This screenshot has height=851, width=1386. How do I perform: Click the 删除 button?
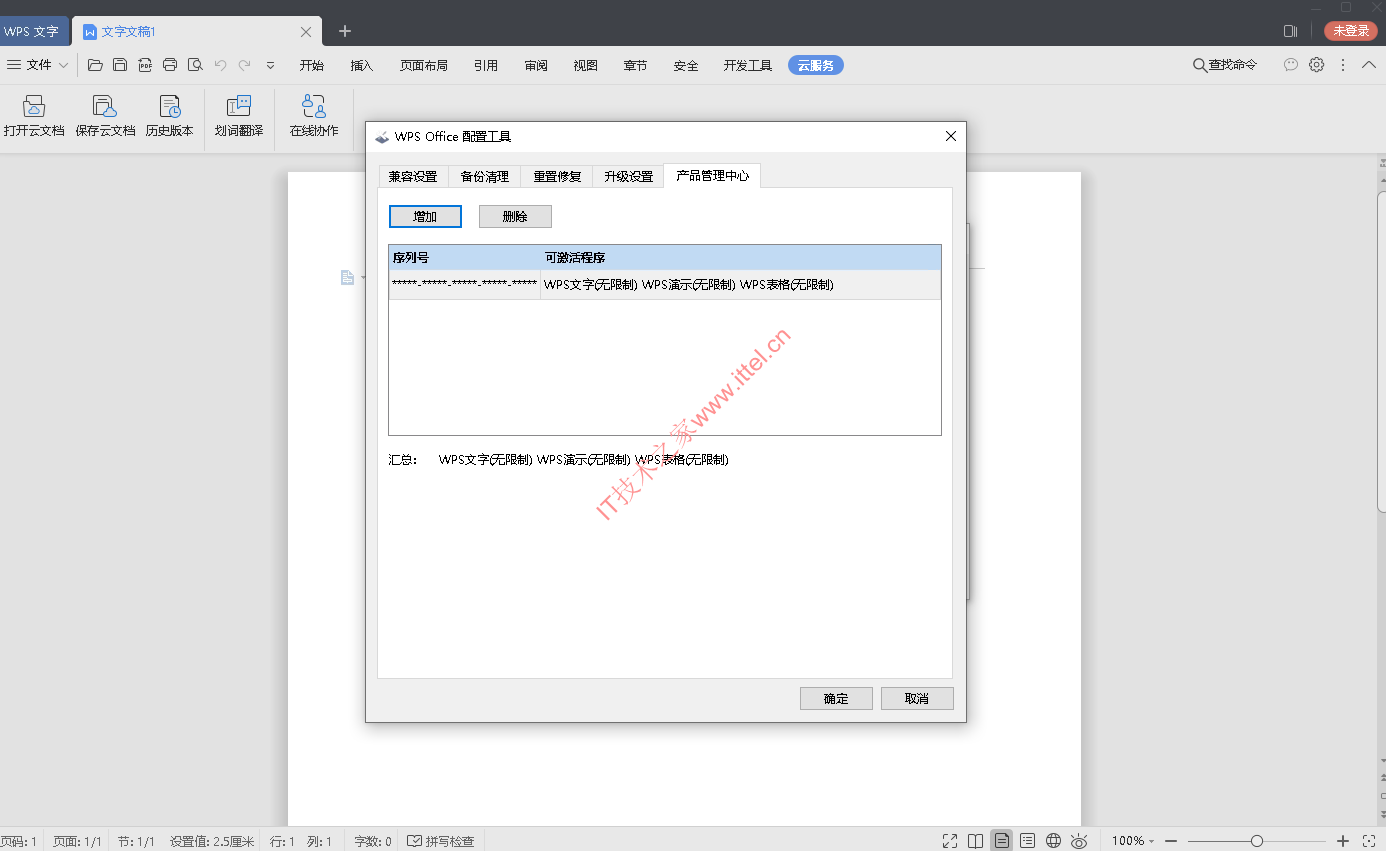click(515, 216)
